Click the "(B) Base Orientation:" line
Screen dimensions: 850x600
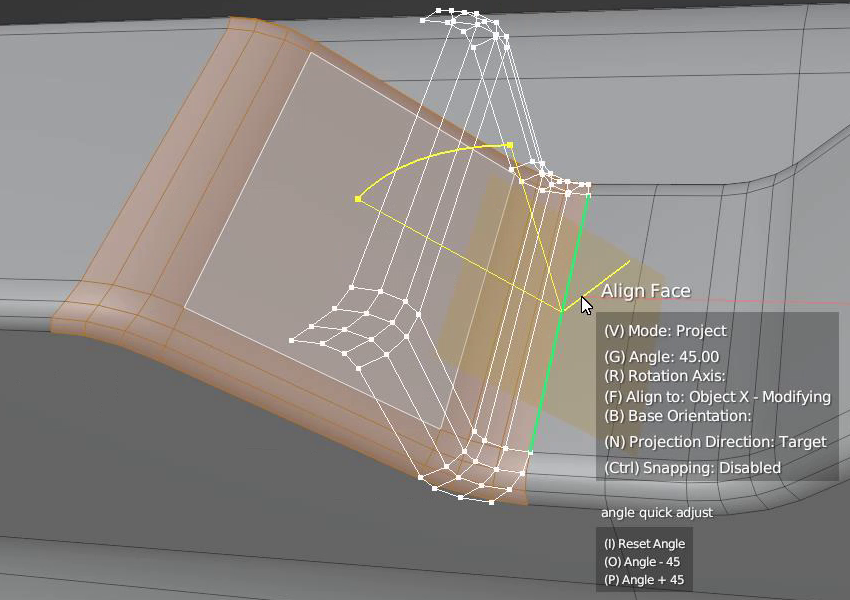point(678,416)
